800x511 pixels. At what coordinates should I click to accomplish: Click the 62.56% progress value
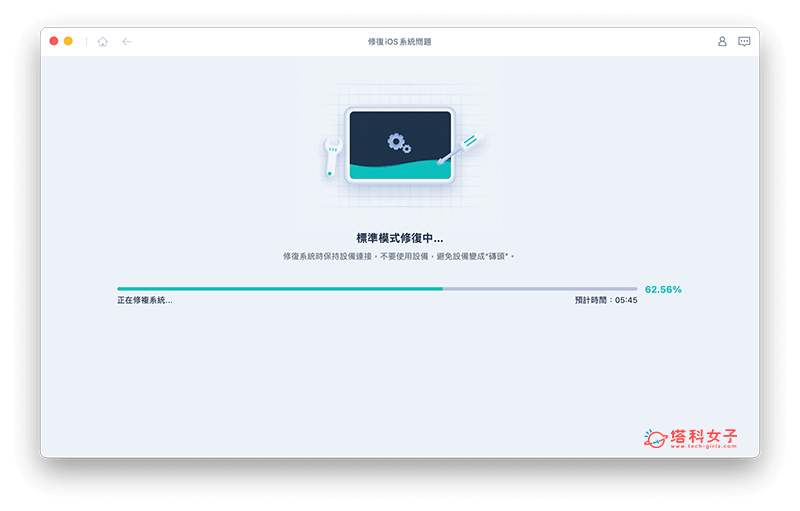pos(663,290)
